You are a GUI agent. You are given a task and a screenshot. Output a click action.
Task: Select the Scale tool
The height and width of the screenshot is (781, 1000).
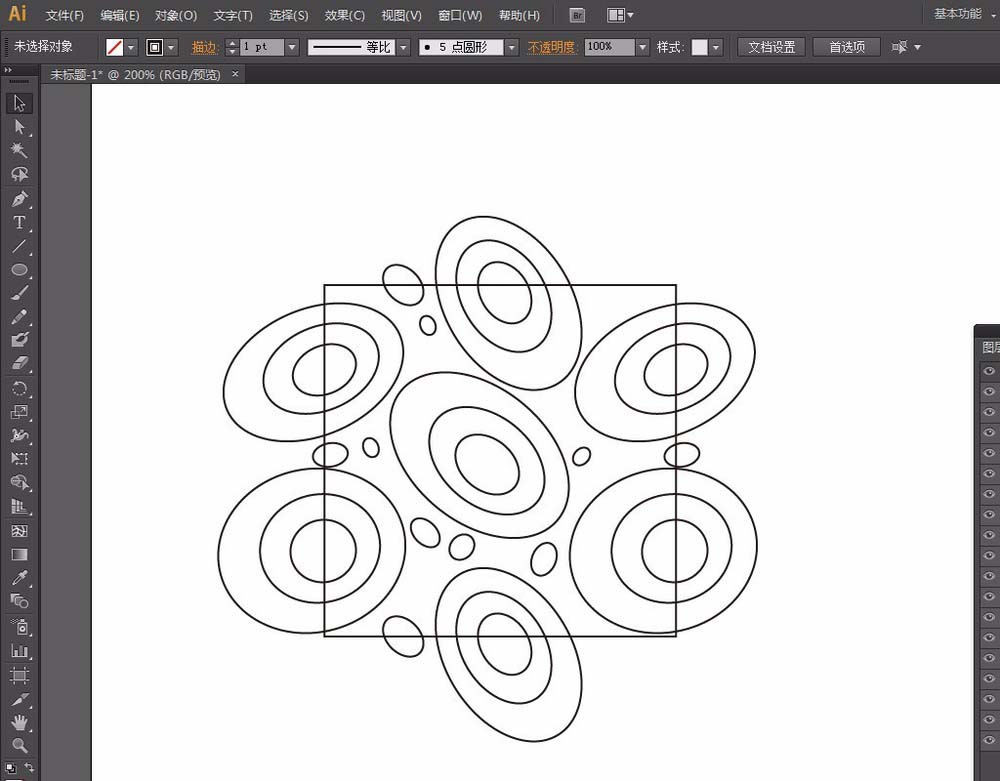pyautogui.click(x=19, y=412)
